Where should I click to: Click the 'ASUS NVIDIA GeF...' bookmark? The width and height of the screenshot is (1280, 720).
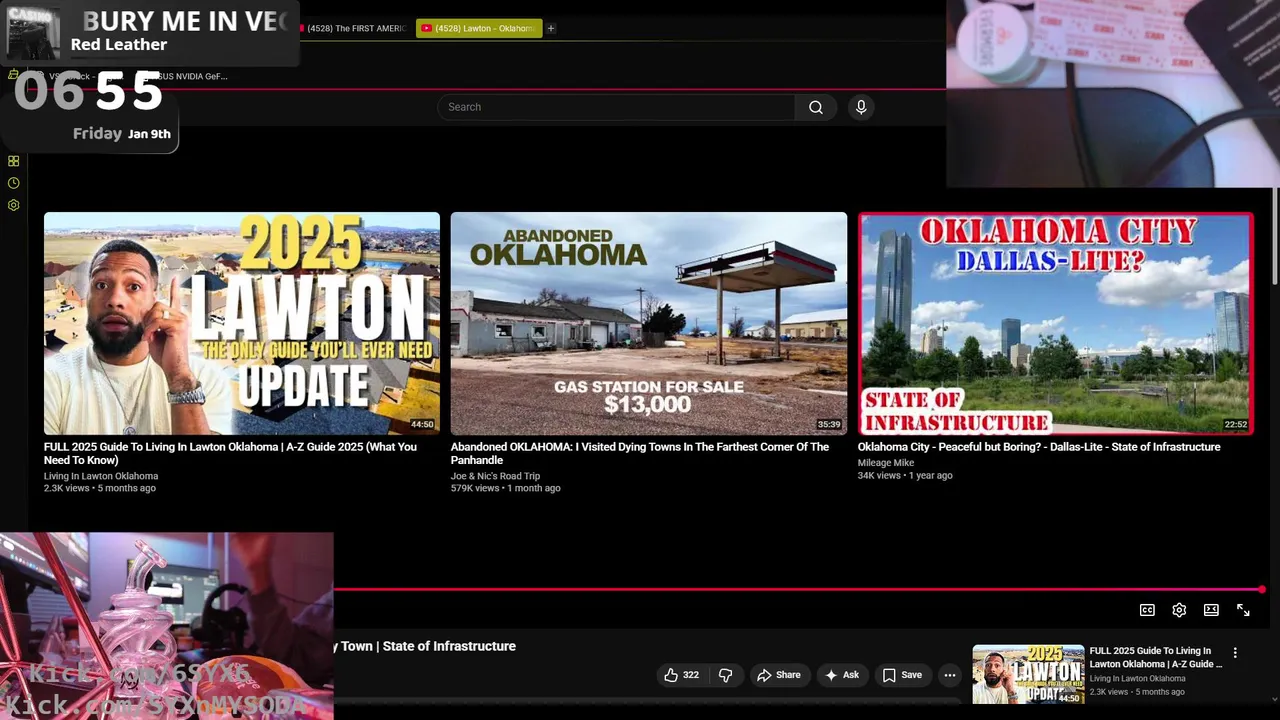pos(187,76)
